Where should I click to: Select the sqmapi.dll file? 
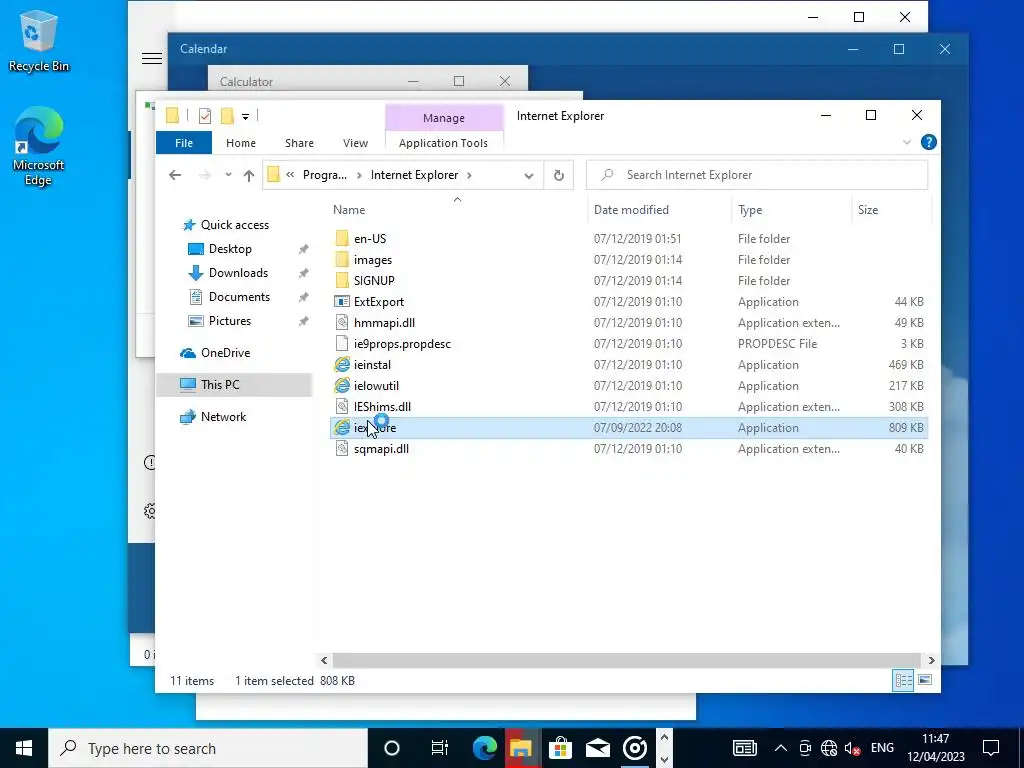coord(381,449)
